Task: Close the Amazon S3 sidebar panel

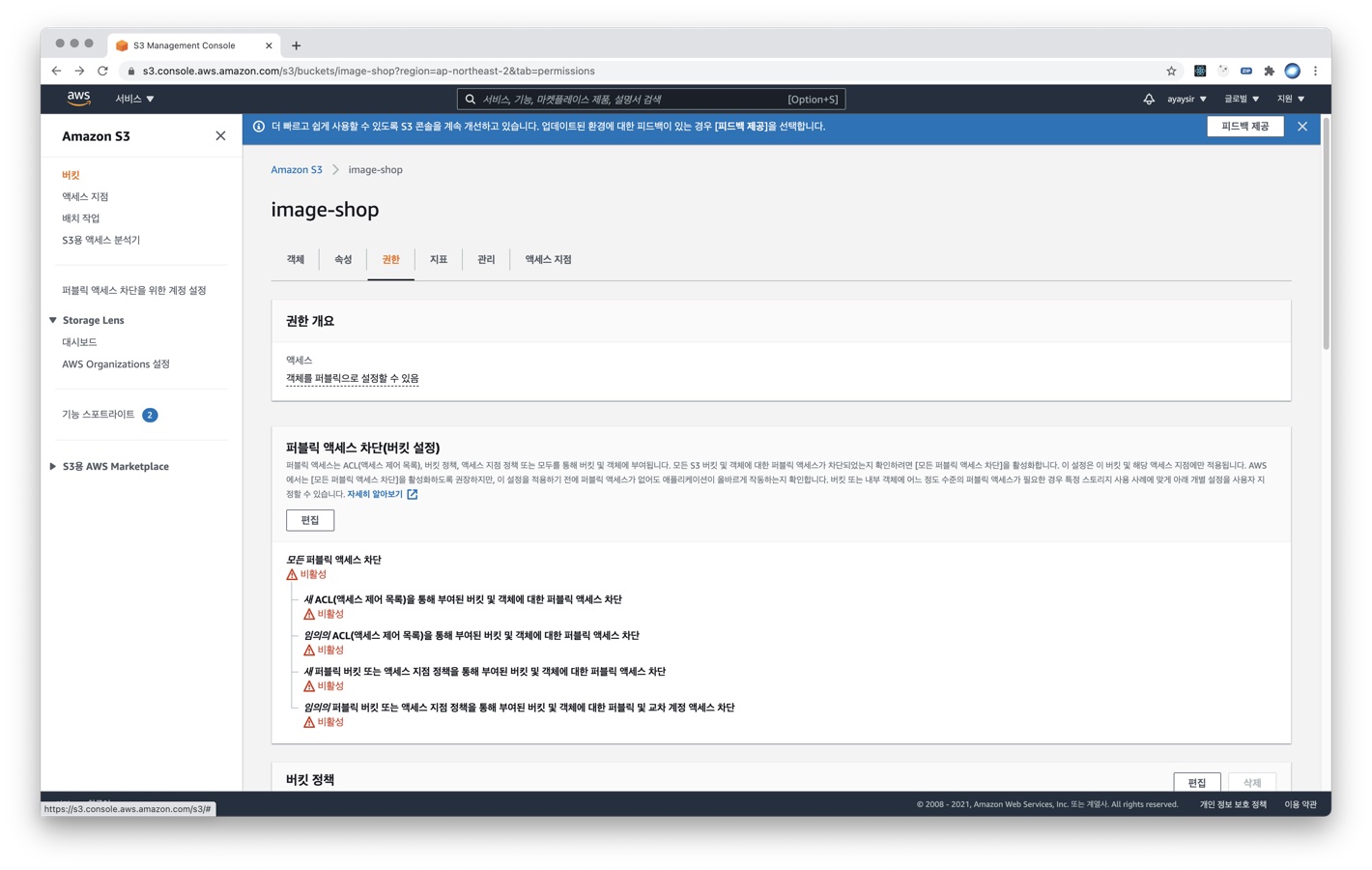Action: click(220, 136)
